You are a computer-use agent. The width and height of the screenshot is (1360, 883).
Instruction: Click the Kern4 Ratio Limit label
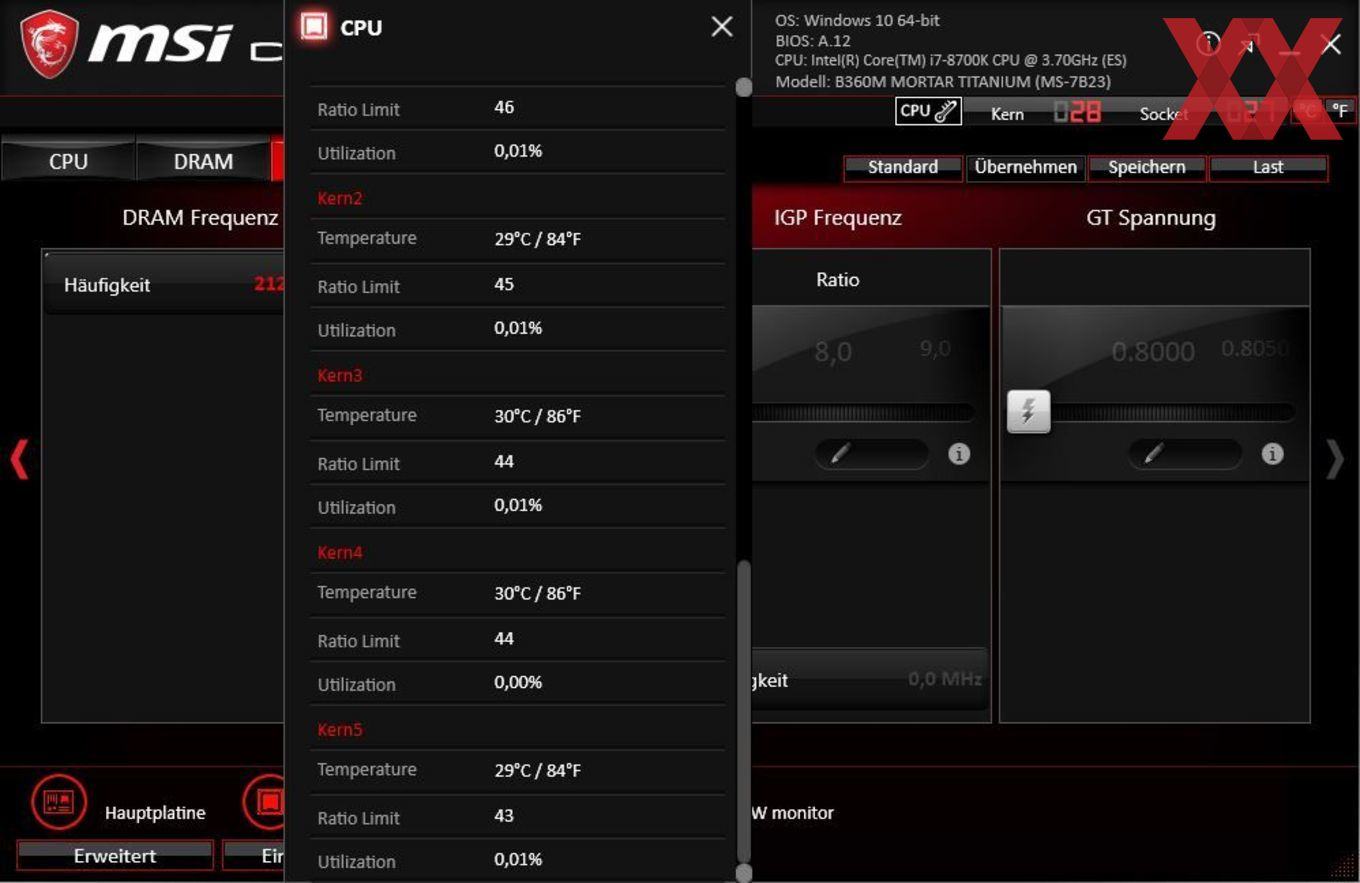(x=358, y=641)
